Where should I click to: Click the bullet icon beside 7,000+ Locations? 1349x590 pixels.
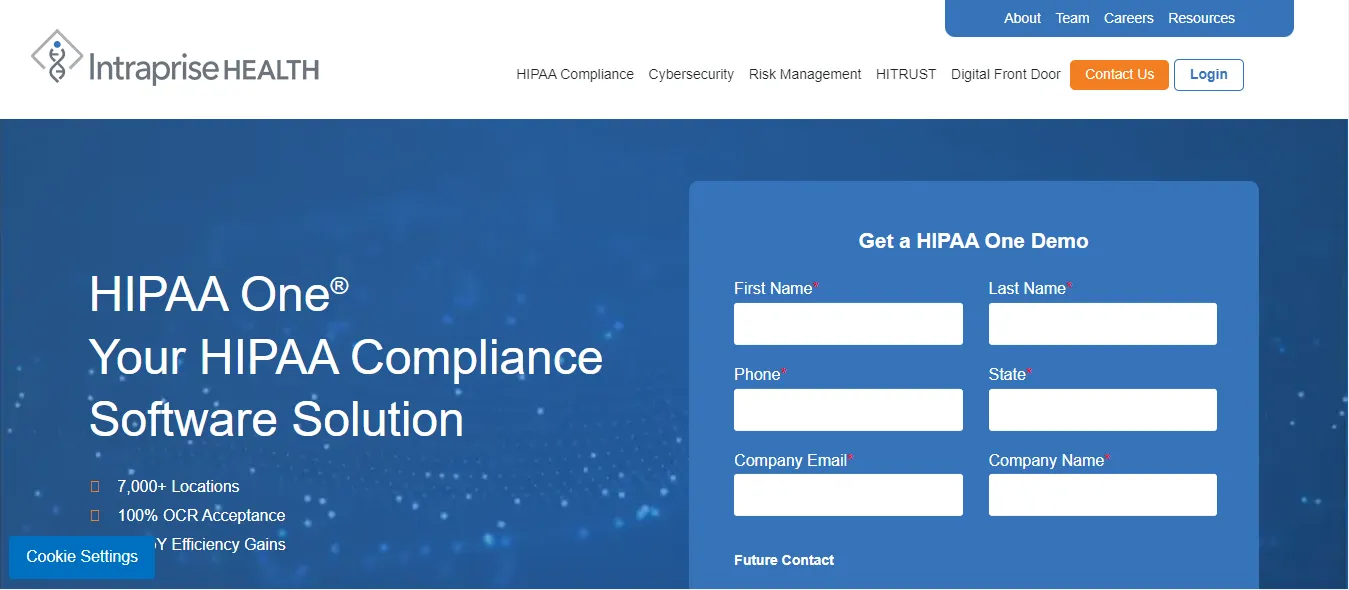point(95,487)
